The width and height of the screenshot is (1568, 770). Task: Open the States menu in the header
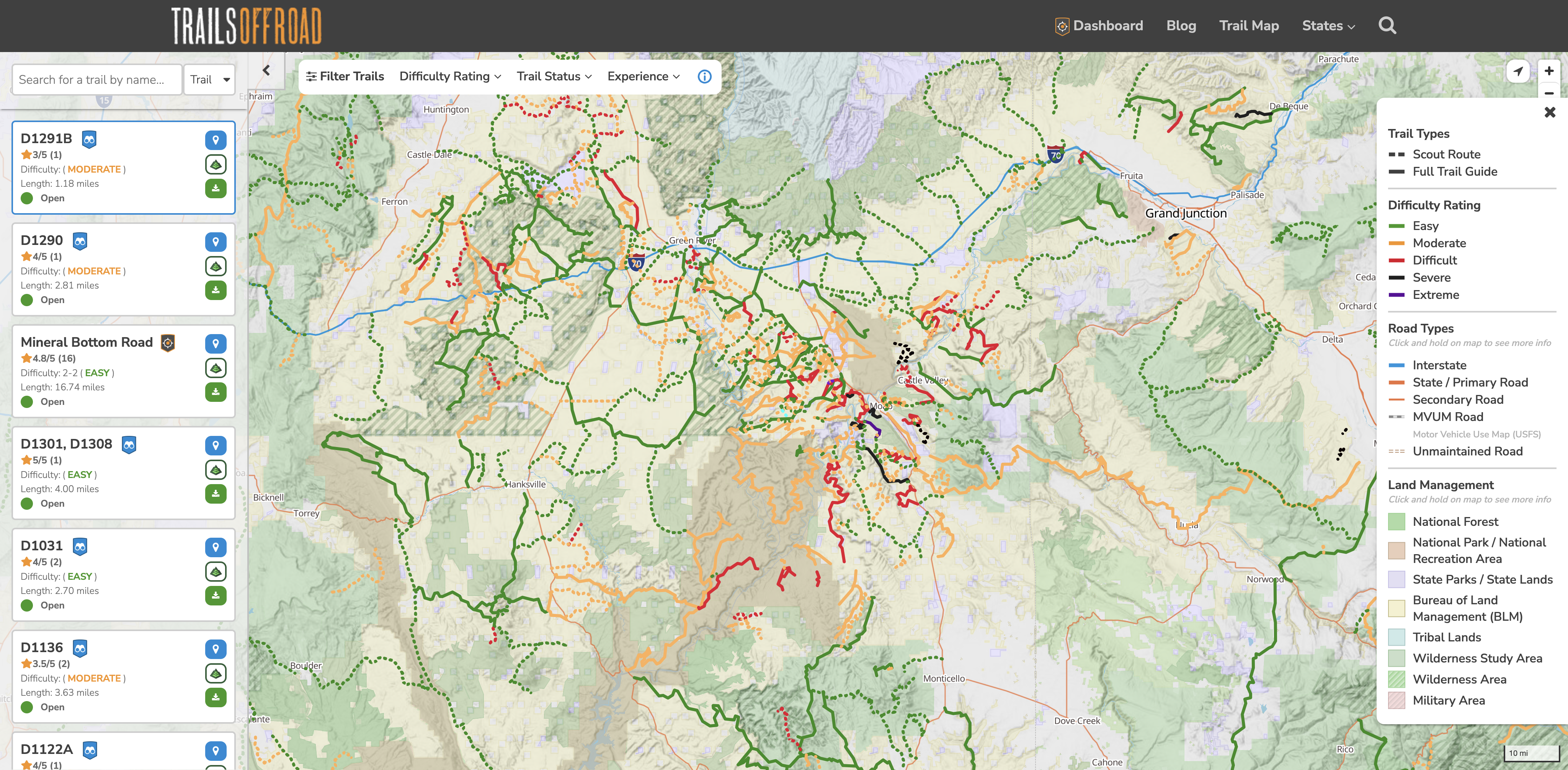1328,26
